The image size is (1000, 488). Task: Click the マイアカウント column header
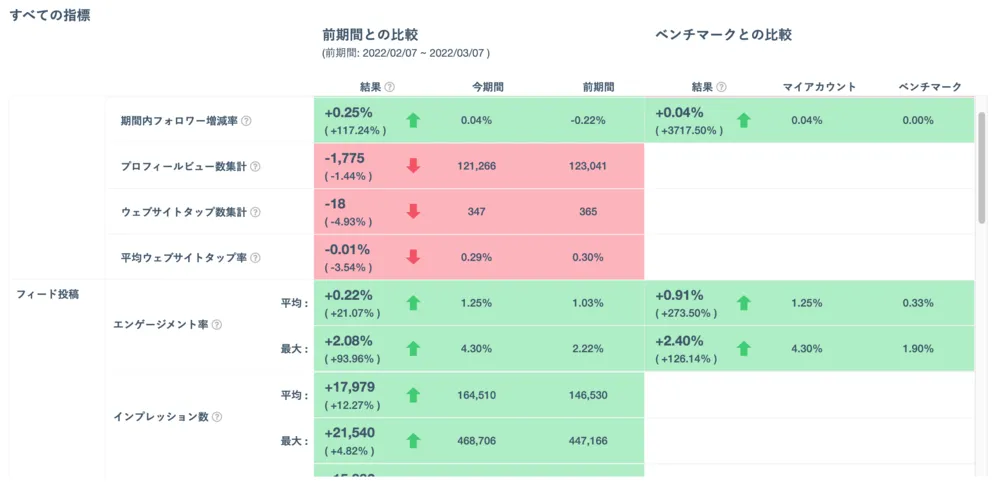click(x=819, y=87)
